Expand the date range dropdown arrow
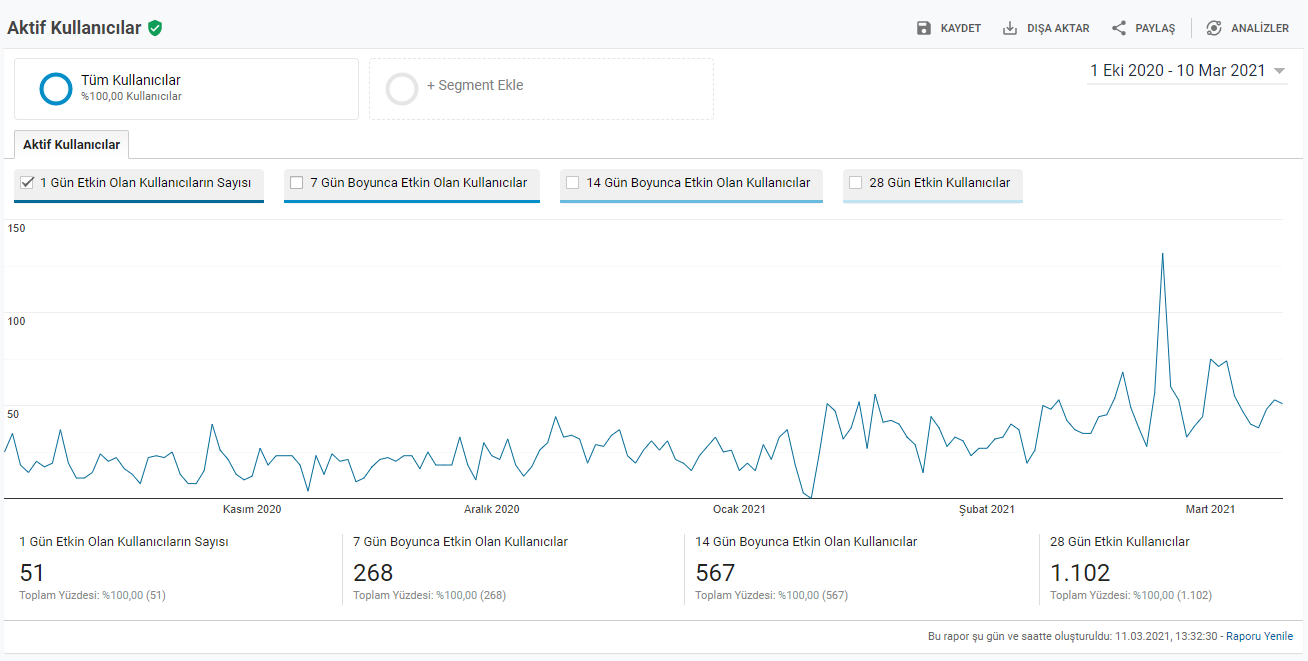This screenshot has height=661, width=1308. pyautogui.click(x=1279, y=71)
